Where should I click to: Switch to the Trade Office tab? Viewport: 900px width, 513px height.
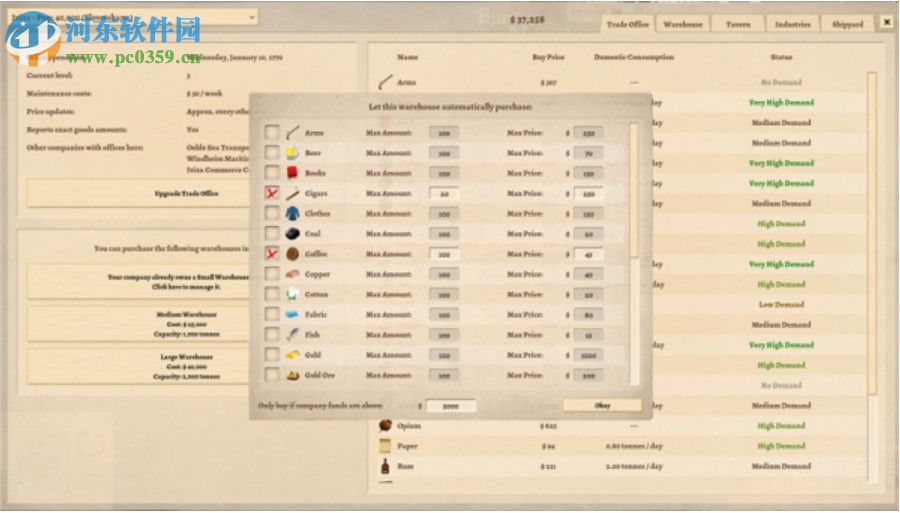(x=628, y=24)
